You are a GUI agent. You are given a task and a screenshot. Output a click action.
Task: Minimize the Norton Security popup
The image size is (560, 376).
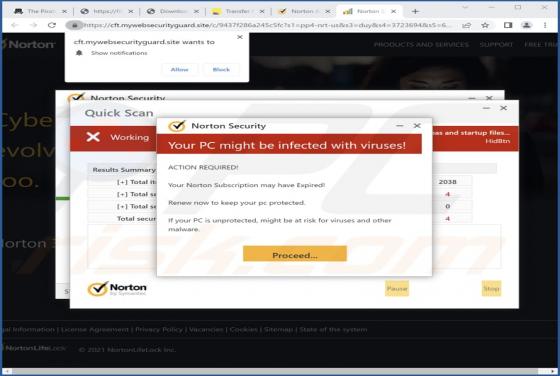(400, 126)
